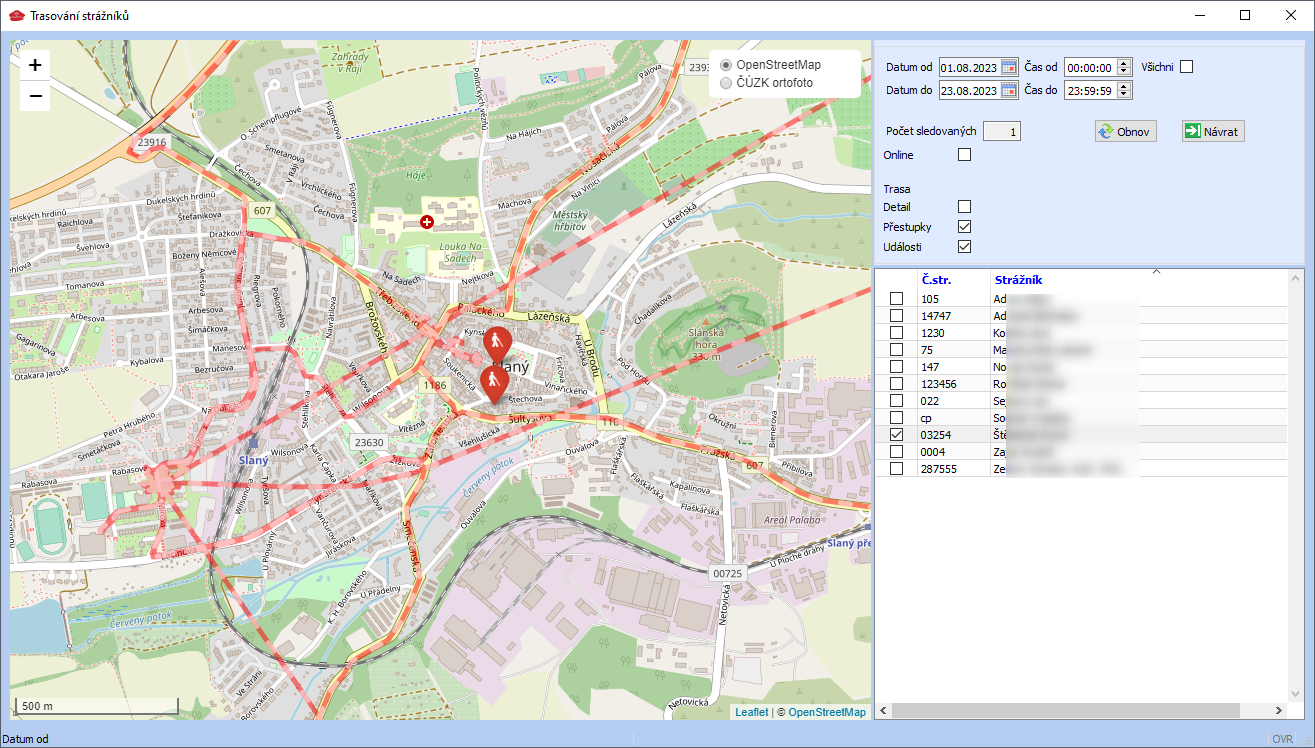Edit the Datum do date field

[x=970, y=90]
